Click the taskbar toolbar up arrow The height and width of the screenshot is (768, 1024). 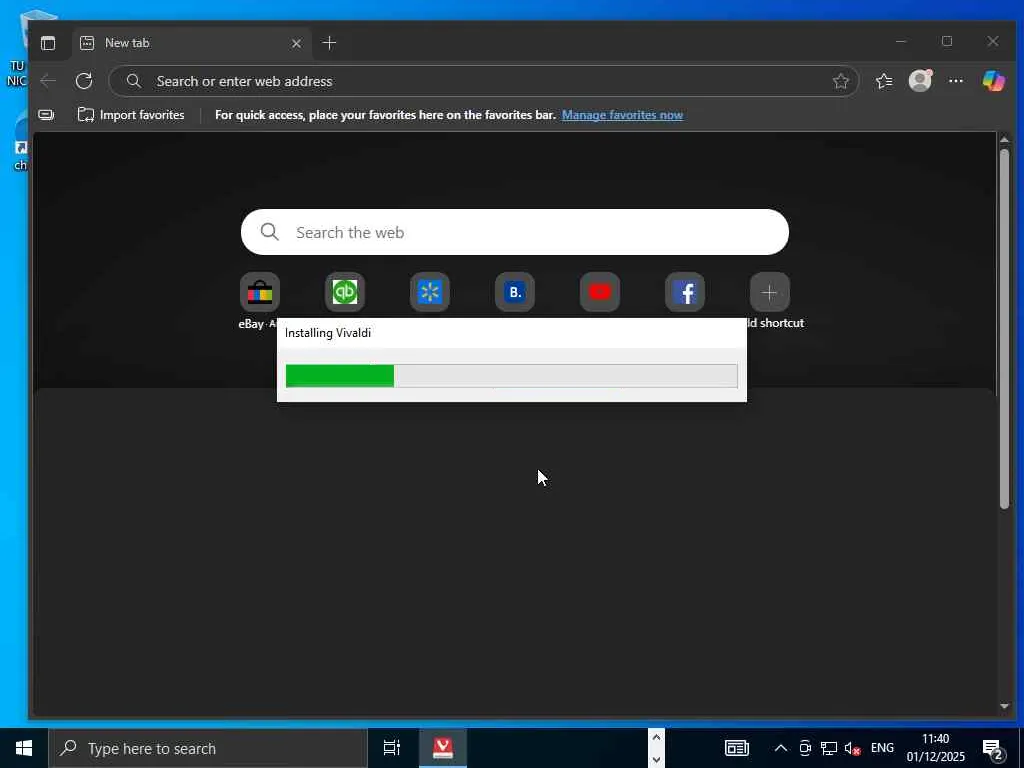656,738
